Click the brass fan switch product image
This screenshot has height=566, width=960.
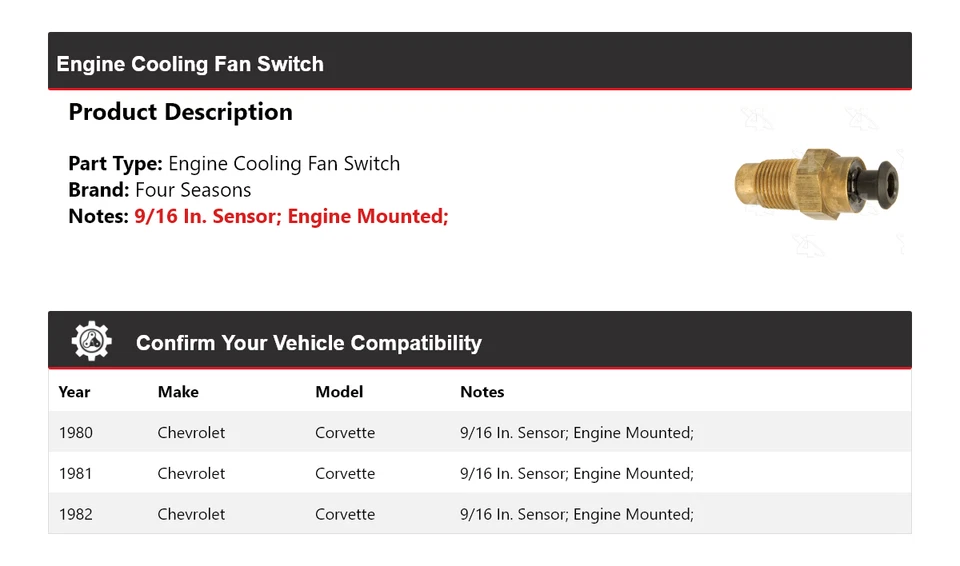point(816,184)
